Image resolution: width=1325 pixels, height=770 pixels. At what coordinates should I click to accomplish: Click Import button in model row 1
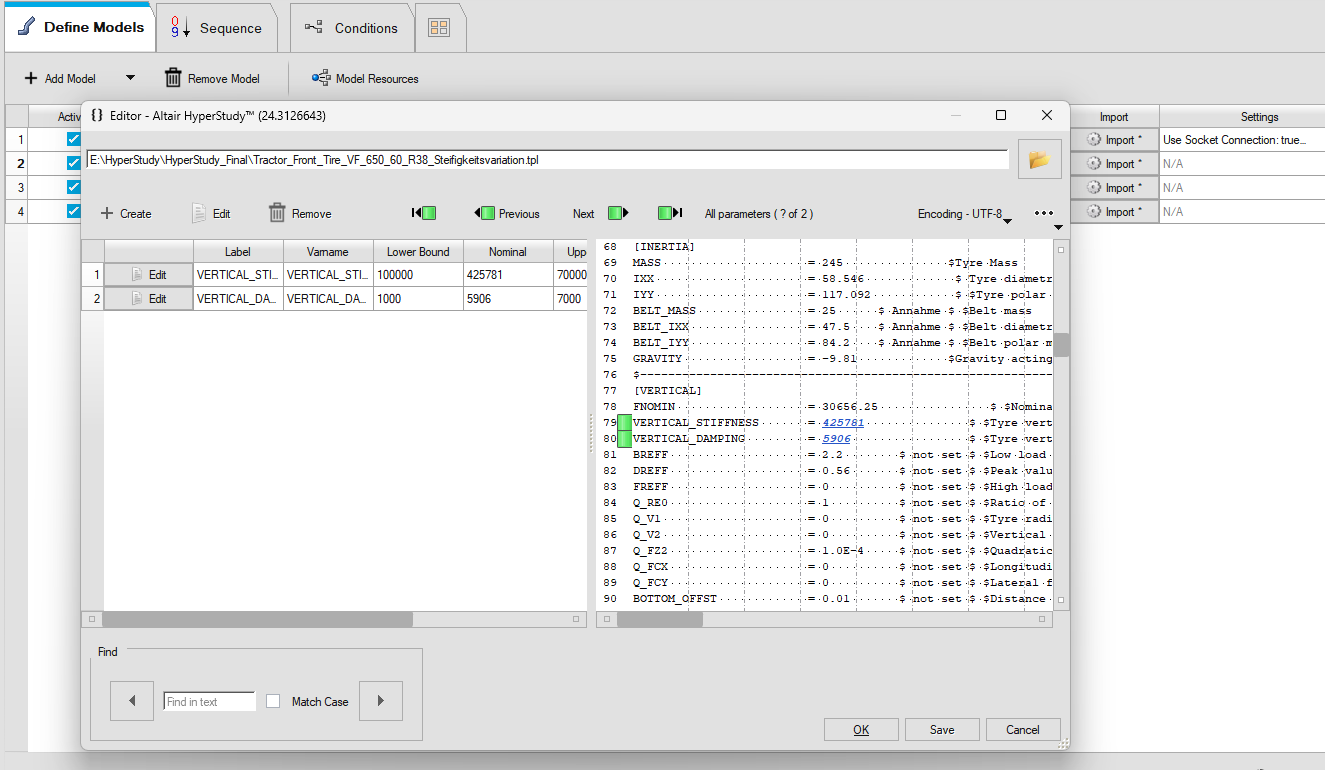tap(1114, 140)
